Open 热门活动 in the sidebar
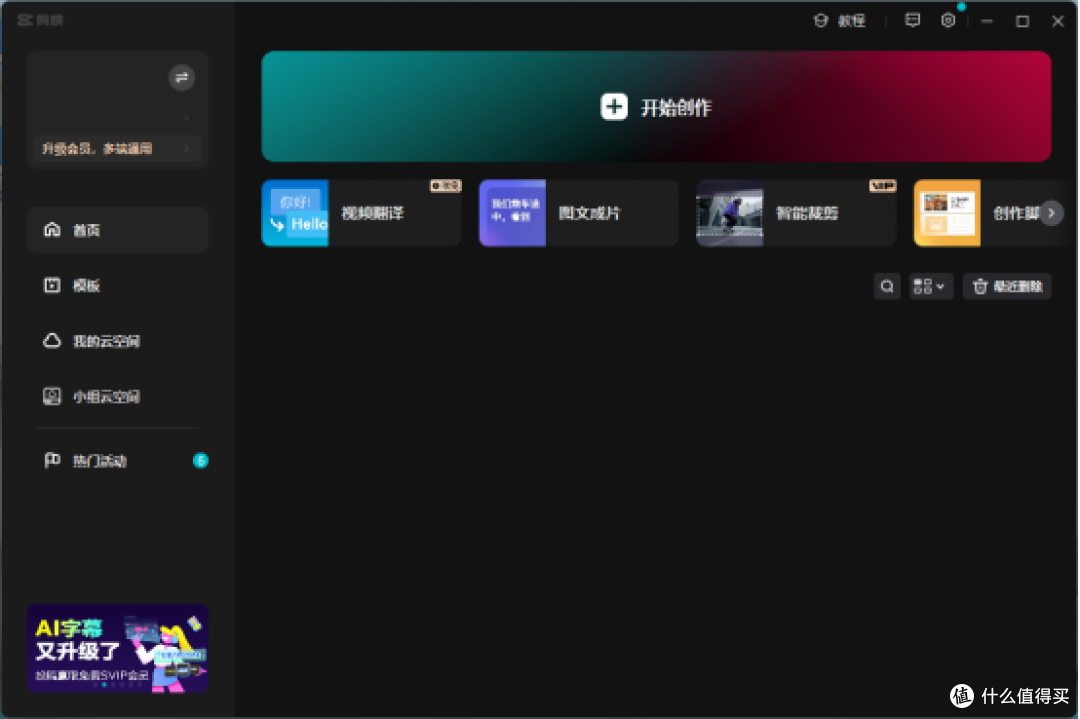 [x=118, y=461]
